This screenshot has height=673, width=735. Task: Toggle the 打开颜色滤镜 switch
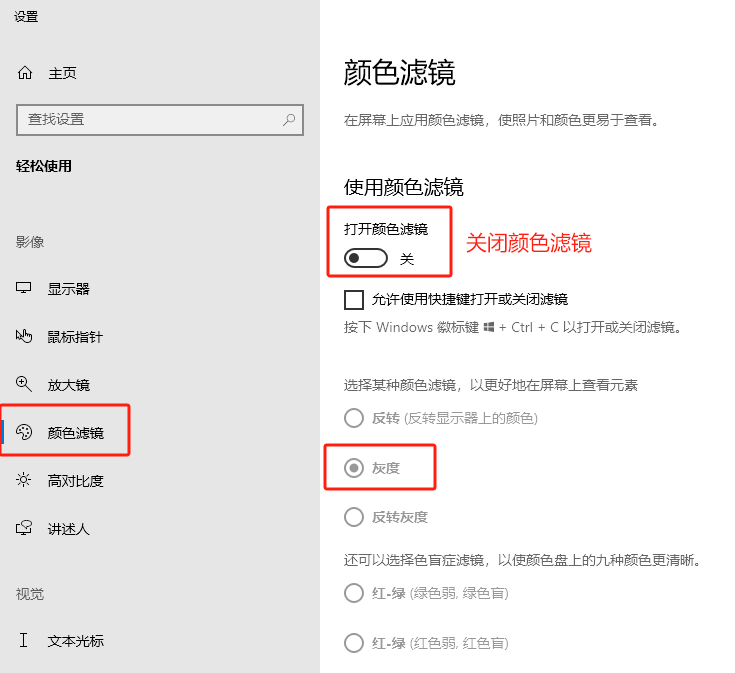pyautogui.click(x=365, y=259)
